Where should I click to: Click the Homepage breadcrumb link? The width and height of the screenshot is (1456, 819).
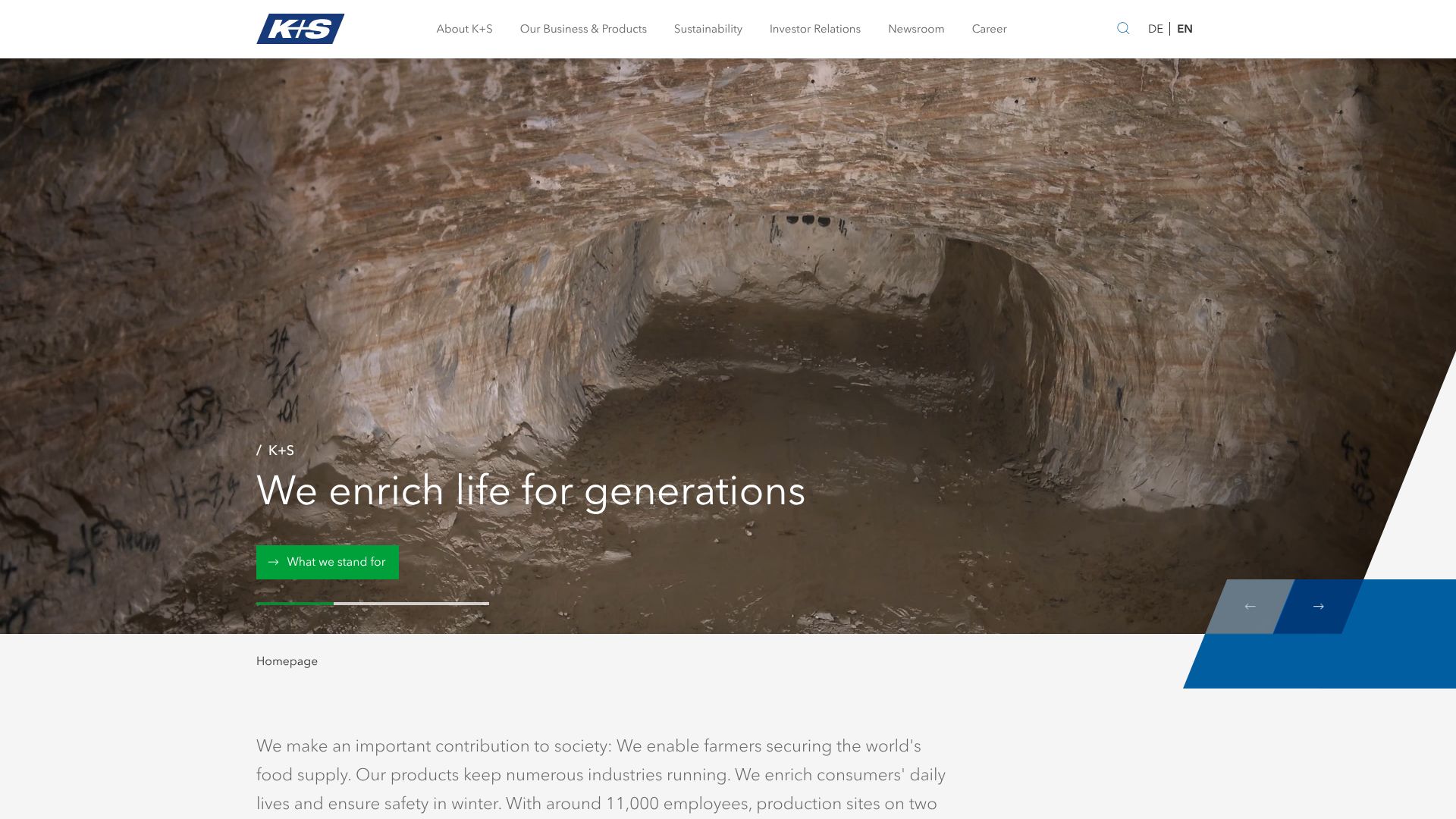287,661
